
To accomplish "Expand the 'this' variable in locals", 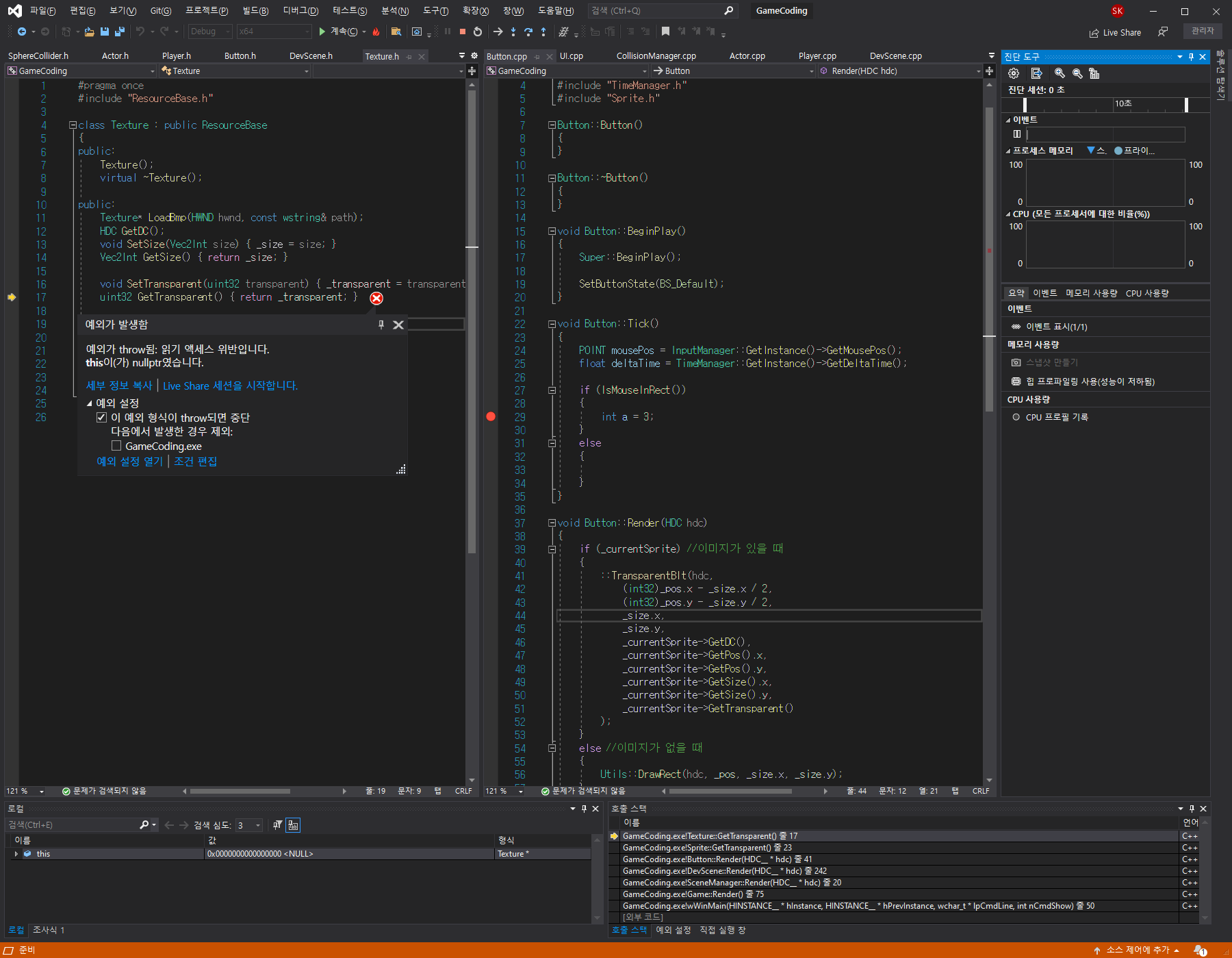I will (16, 854).
